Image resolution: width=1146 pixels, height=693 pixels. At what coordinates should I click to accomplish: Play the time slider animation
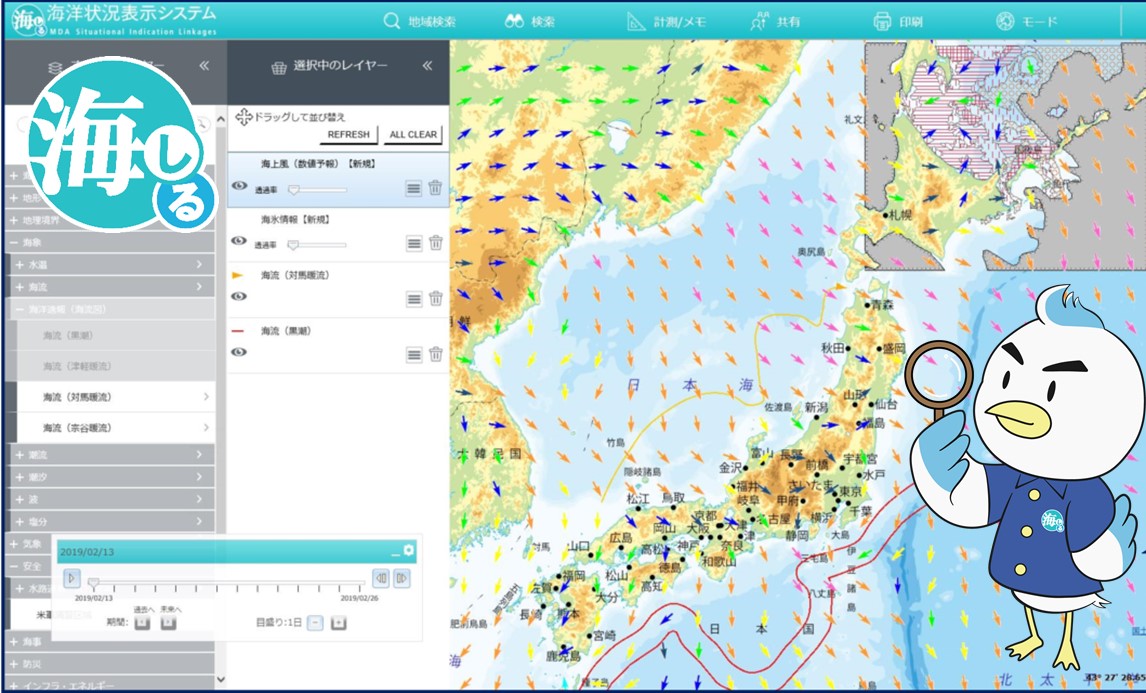pyautogui.click(x=71, y=579)
